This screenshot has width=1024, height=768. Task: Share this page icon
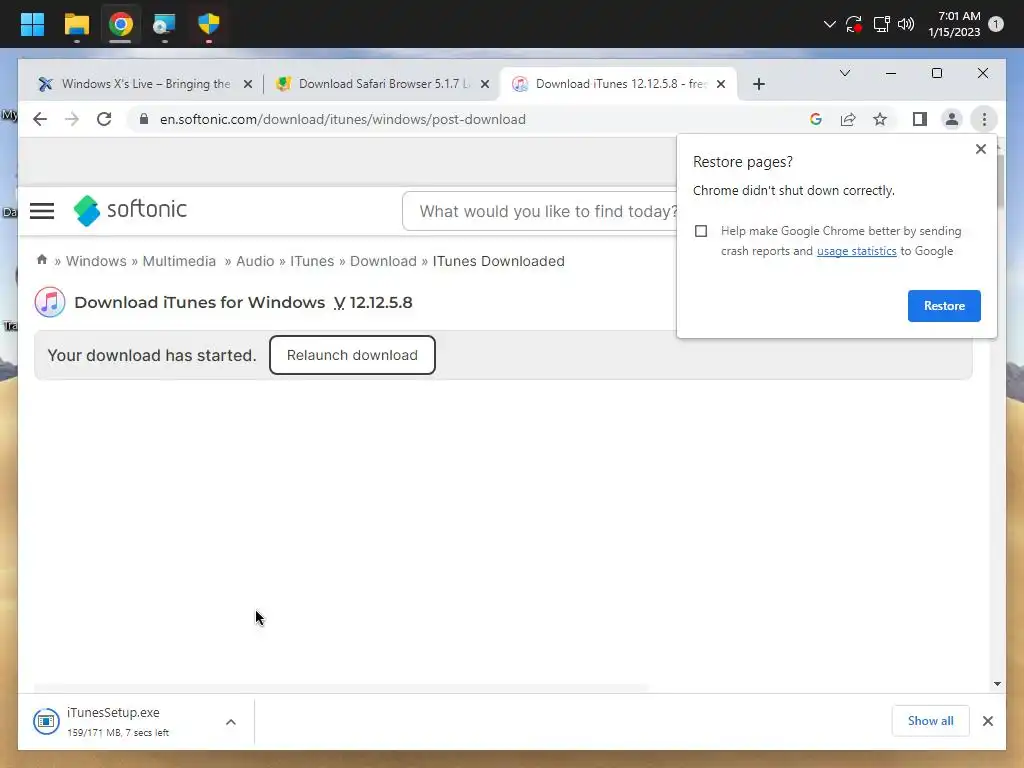848,119
